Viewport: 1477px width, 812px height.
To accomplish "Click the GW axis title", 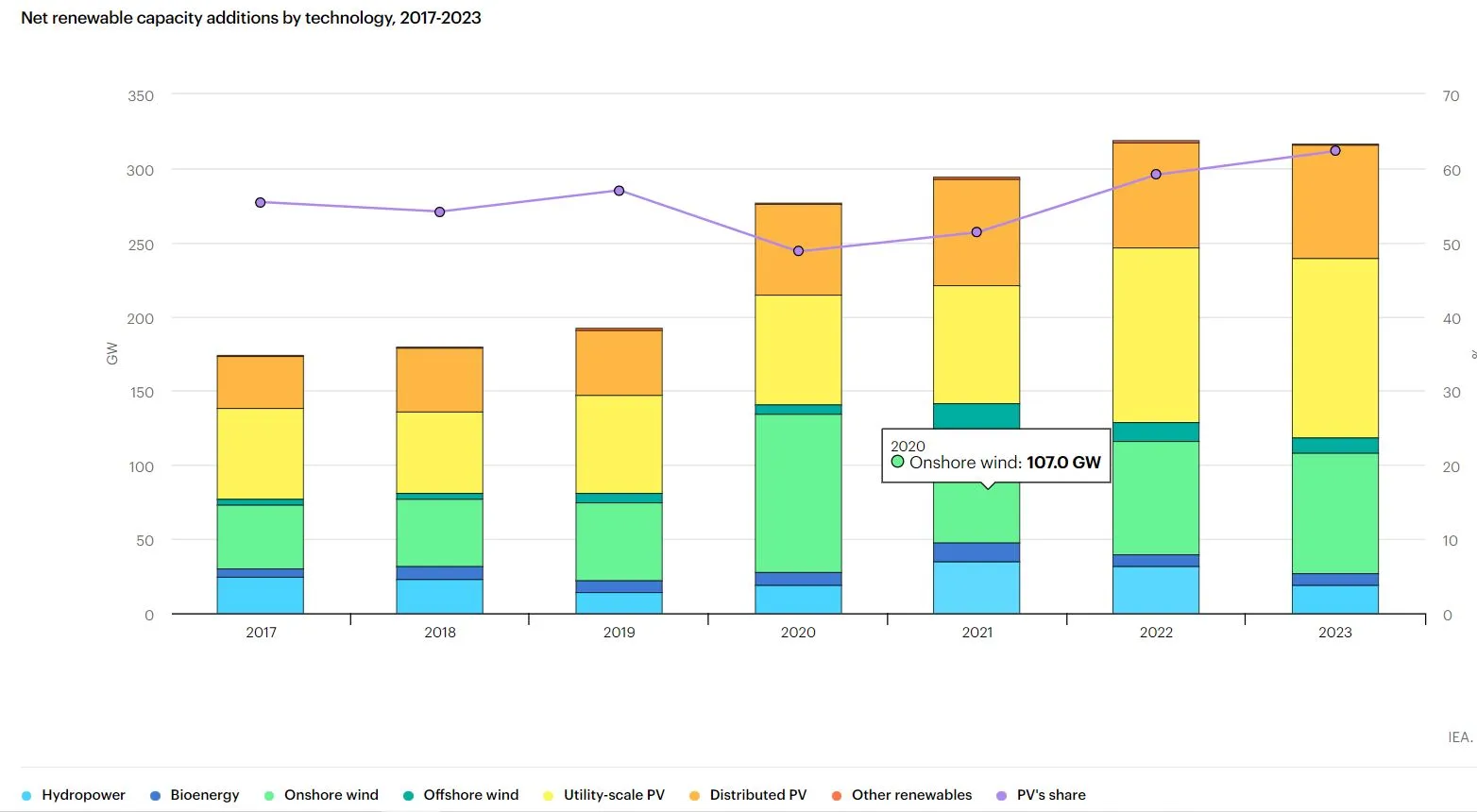I will 112,354.
